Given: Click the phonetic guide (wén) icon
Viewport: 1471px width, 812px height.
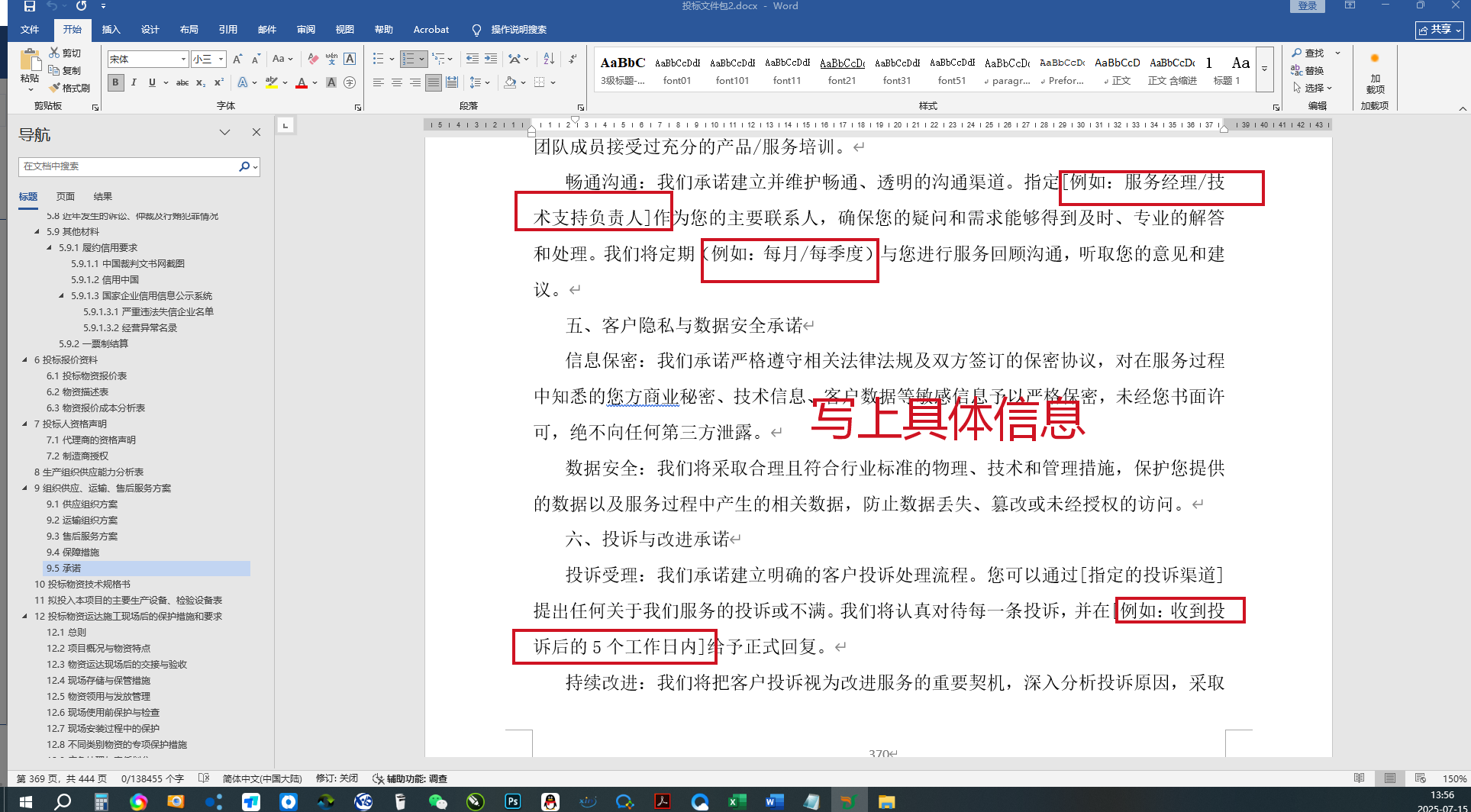Looking at the screenshot, I should 331,59.
